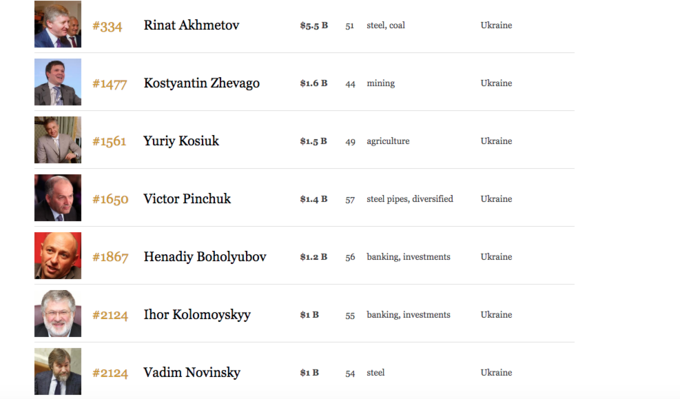The width and height of the screenshot is (680, 399).
Task: Select Yuriy Kosiuk's photo thumbnail
Action: 58,140
